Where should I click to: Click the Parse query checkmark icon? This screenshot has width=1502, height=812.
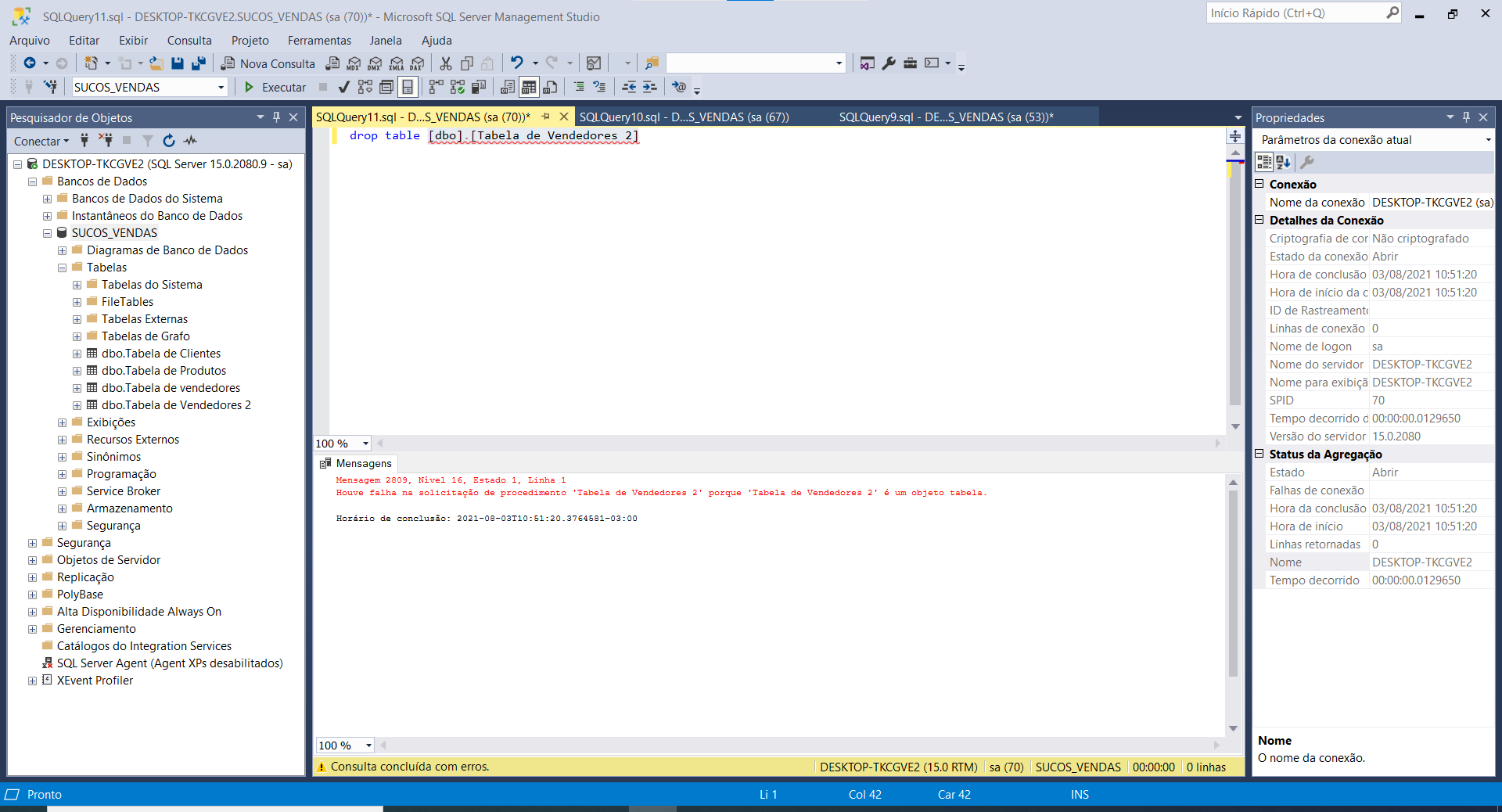(343, 87)
